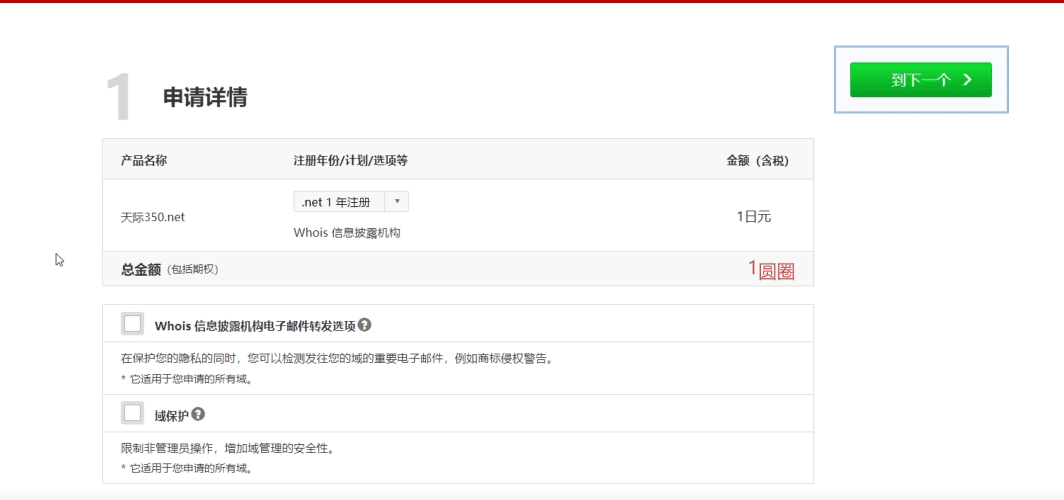Click the red total amount 1圆圈
The width and height of the screenshot is (1064, 500).
(771, 269)
